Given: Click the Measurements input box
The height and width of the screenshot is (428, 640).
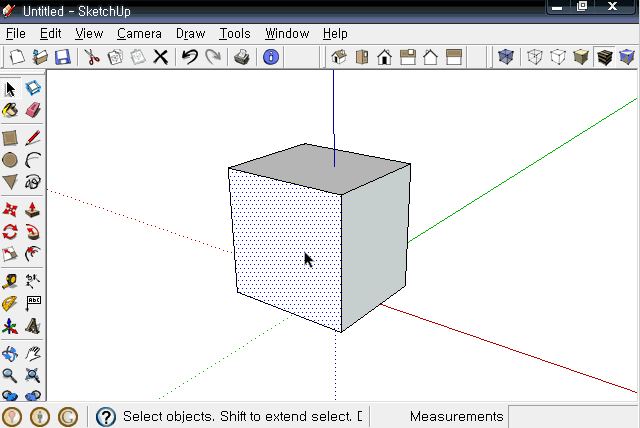Looking at the screenshot, I should click(573, 417).
